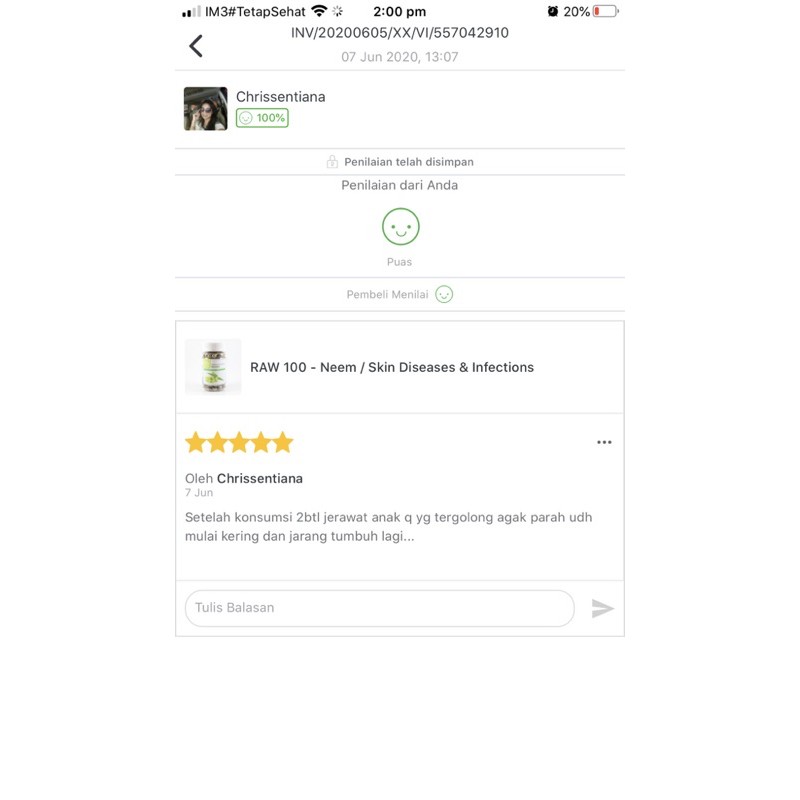800x800 pixels.
Task: Open Chrissentiana's profile picture
Action: (x=206, y=109)
